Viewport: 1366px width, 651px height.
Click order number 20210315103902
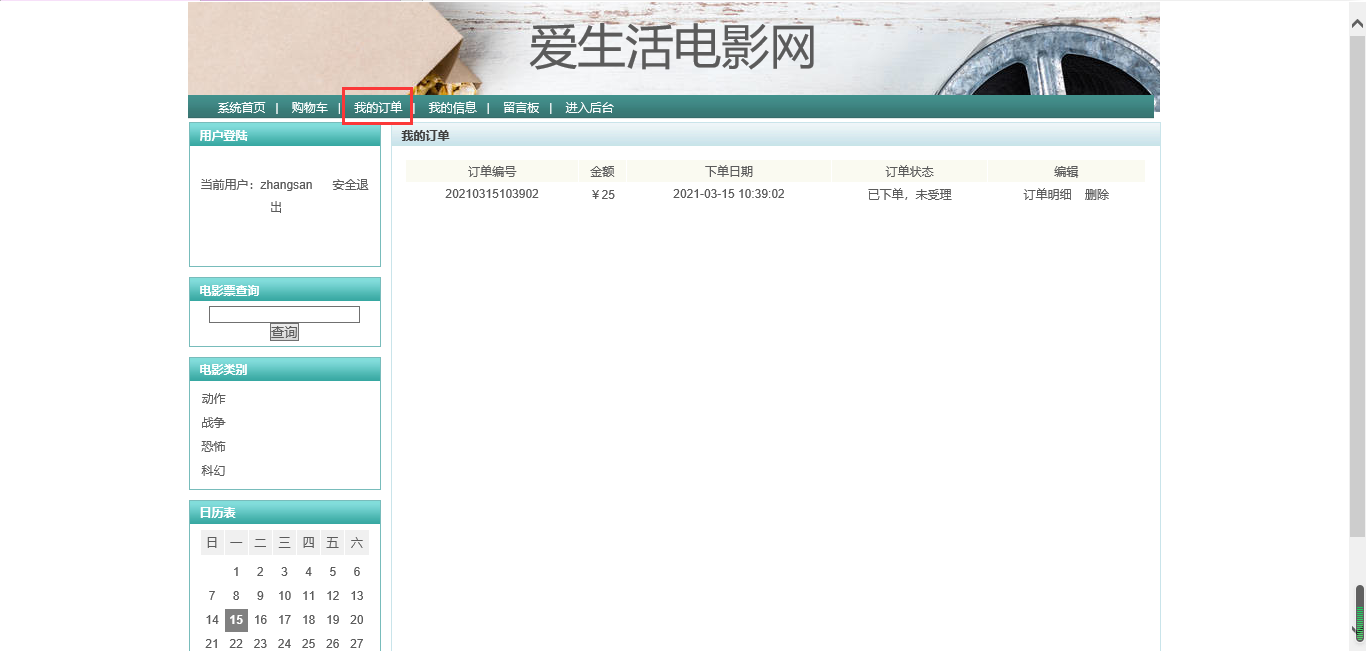492,194
